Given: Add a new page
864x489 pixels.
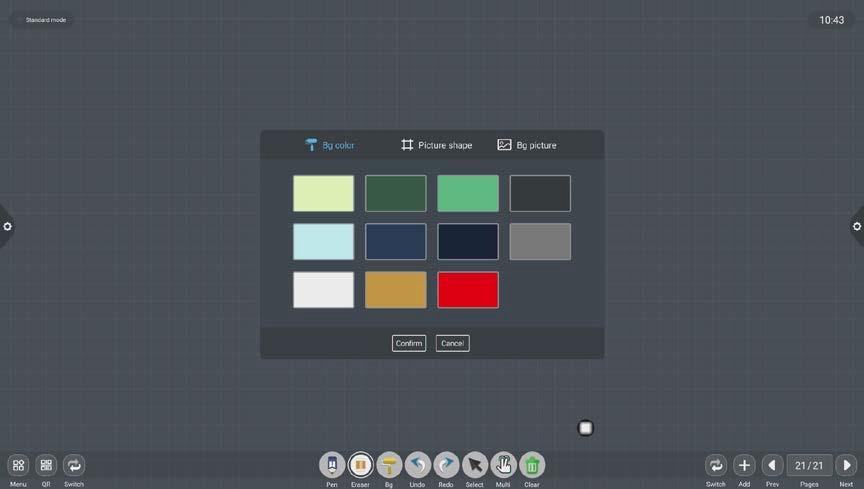Looking at the screenshot, I should [x=744, y=465].
